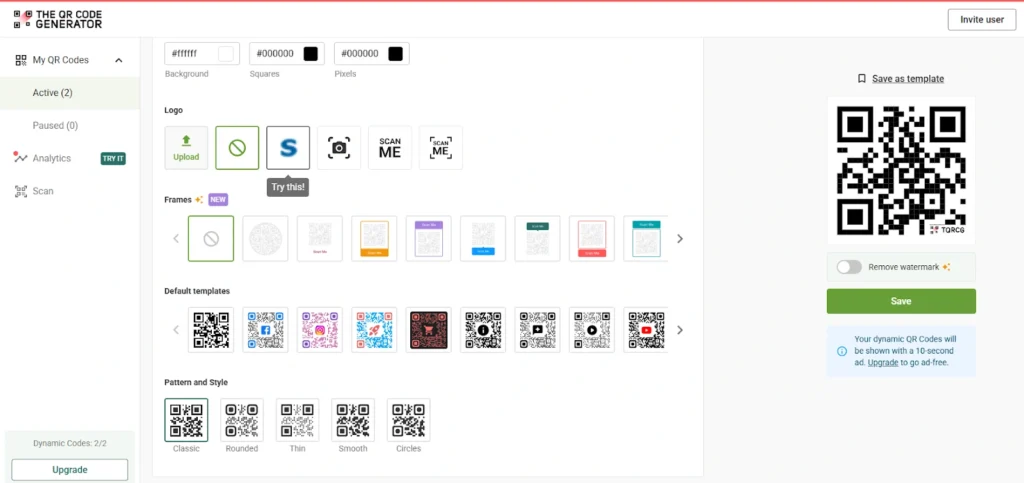The width and height of the screenshot is (1024, 483).
Task: Click the Upload logo button
Action: [x=186, y=148]
